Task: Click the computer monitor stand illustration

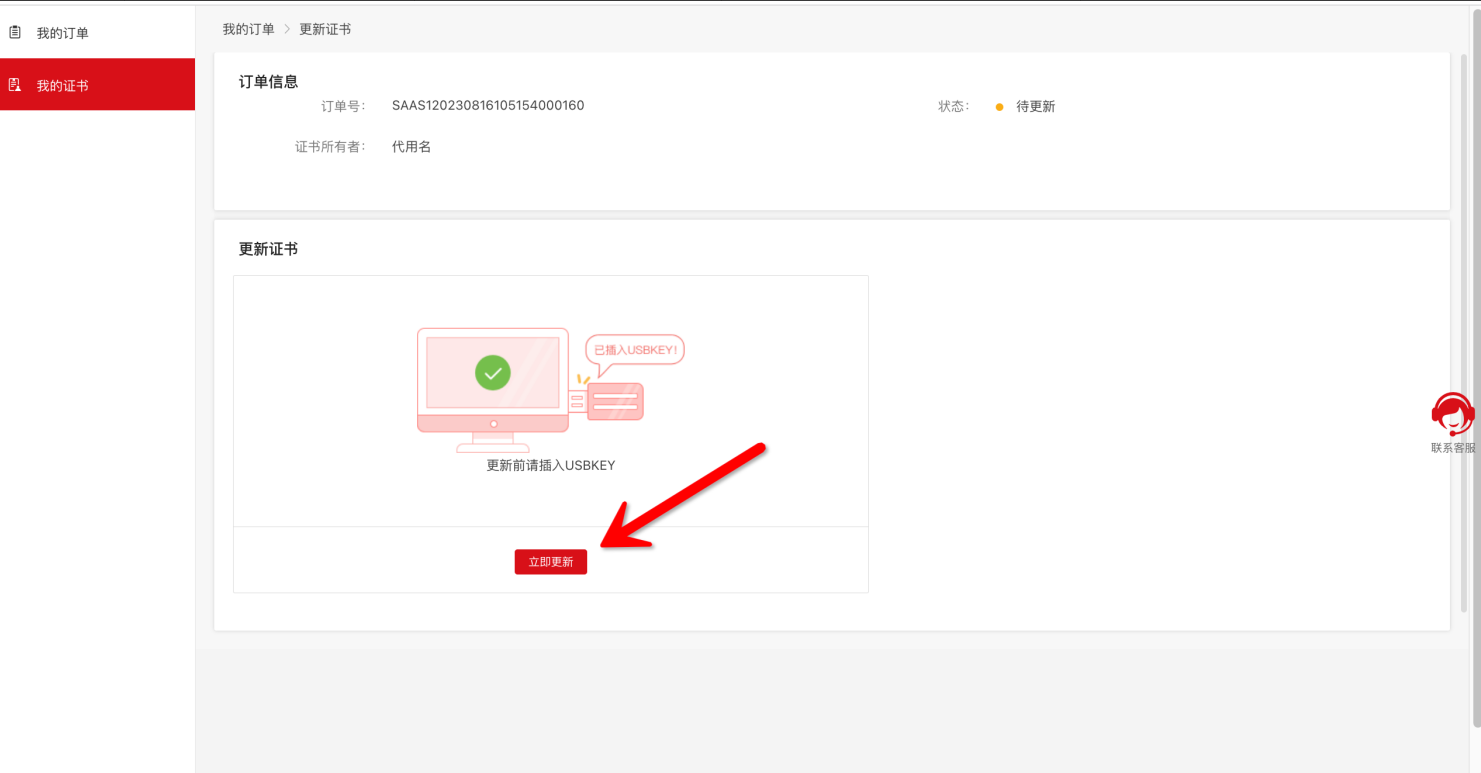Action: point(493,443)
